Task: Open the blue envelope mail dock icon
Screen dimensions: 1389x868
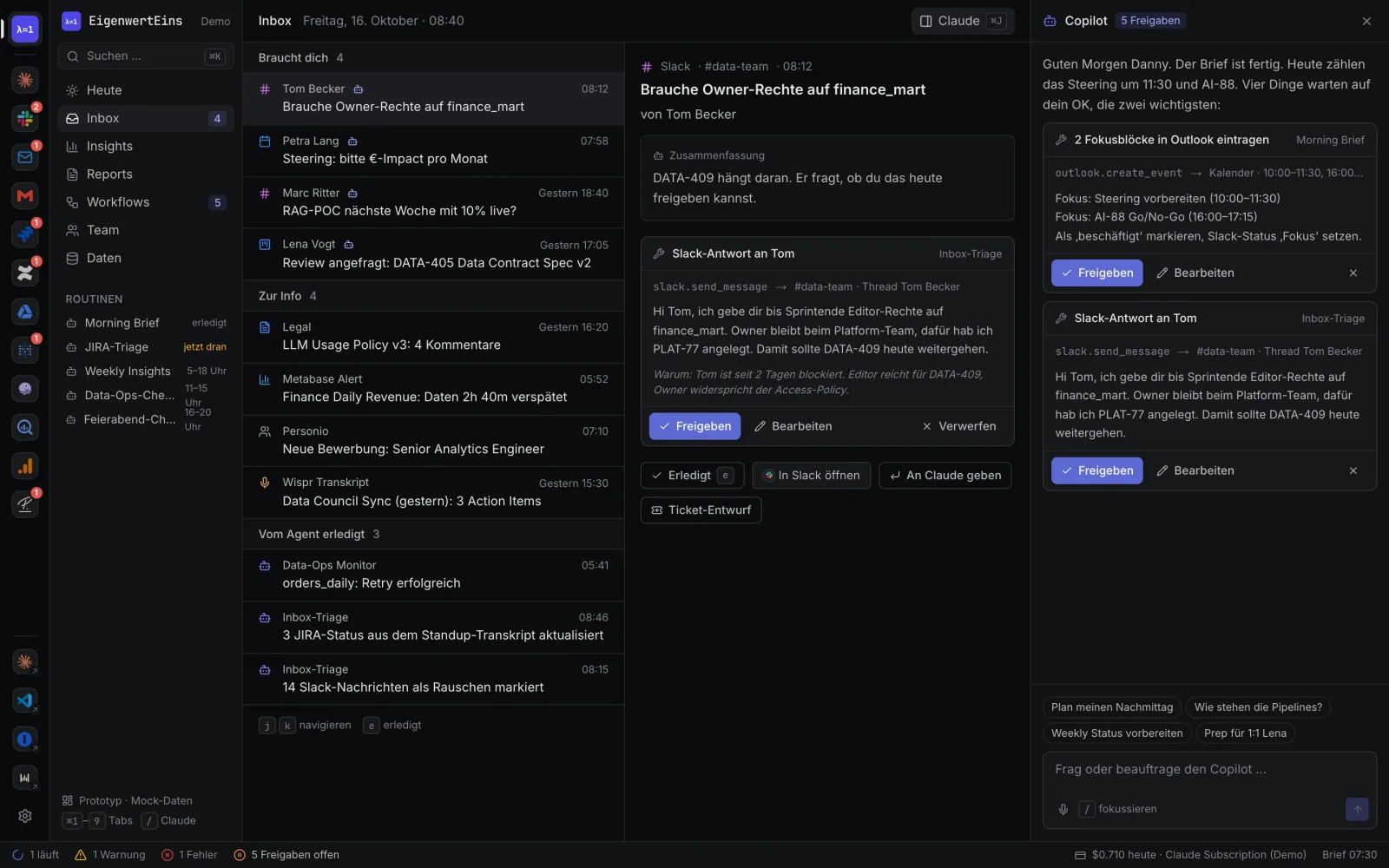Action: pos(25,157)
